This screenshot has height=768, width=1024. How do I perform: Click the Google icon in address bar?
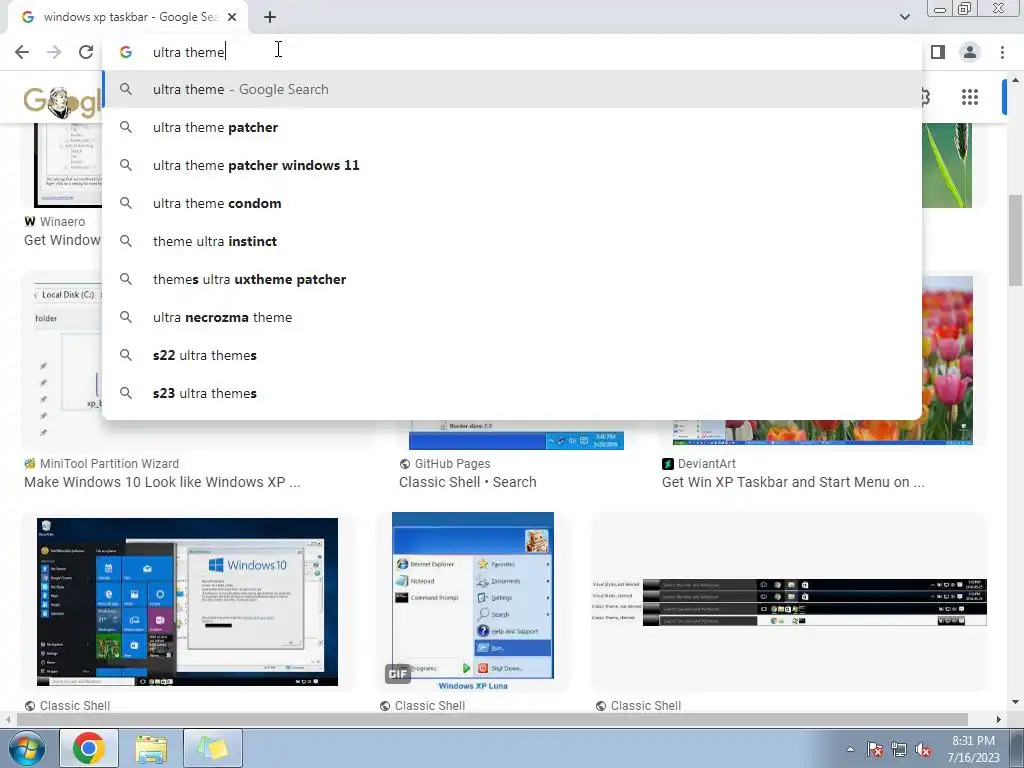click(x=126, y=52)
